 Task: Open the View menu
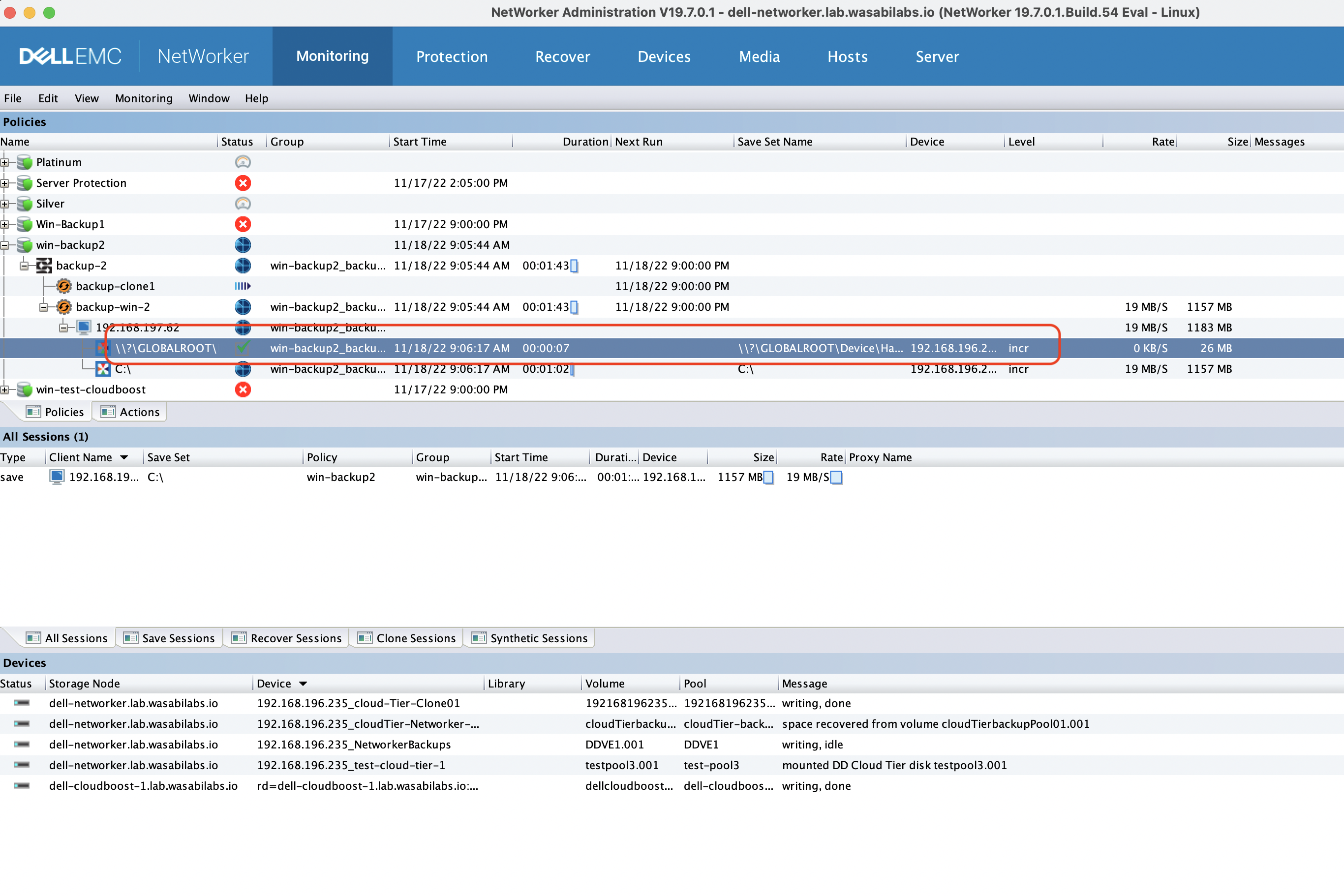(86, 98)
